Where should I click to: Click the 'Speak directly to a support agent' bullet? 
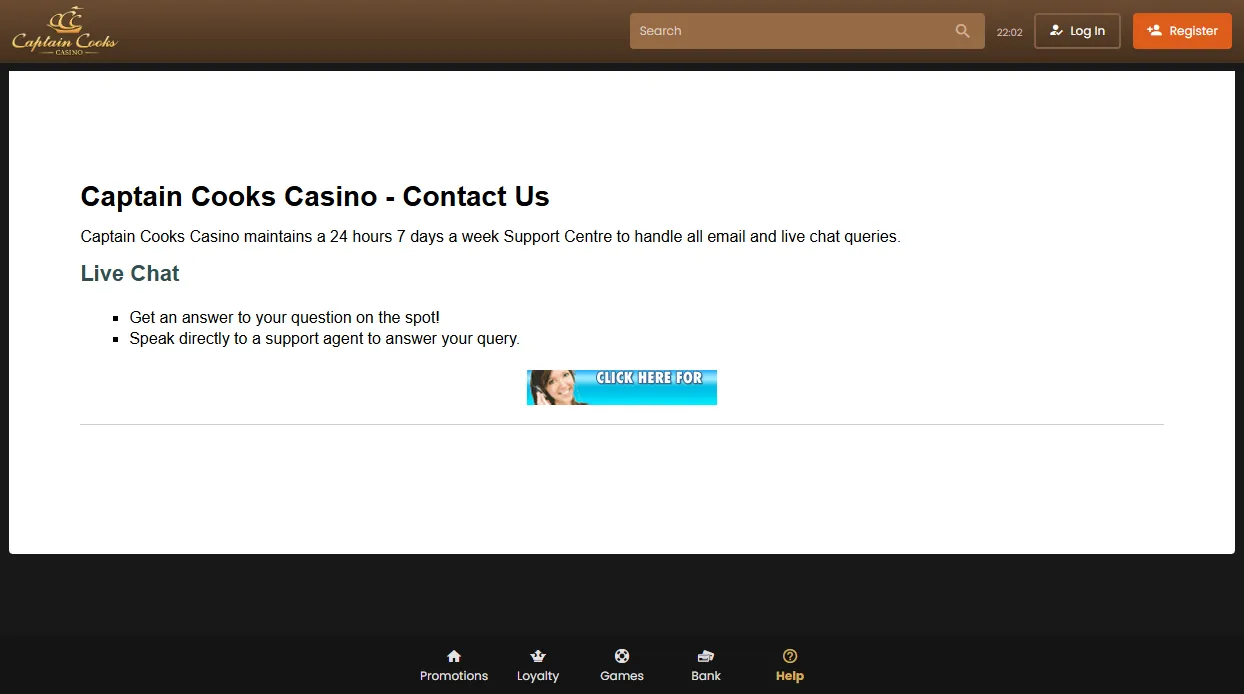[325, 339]
